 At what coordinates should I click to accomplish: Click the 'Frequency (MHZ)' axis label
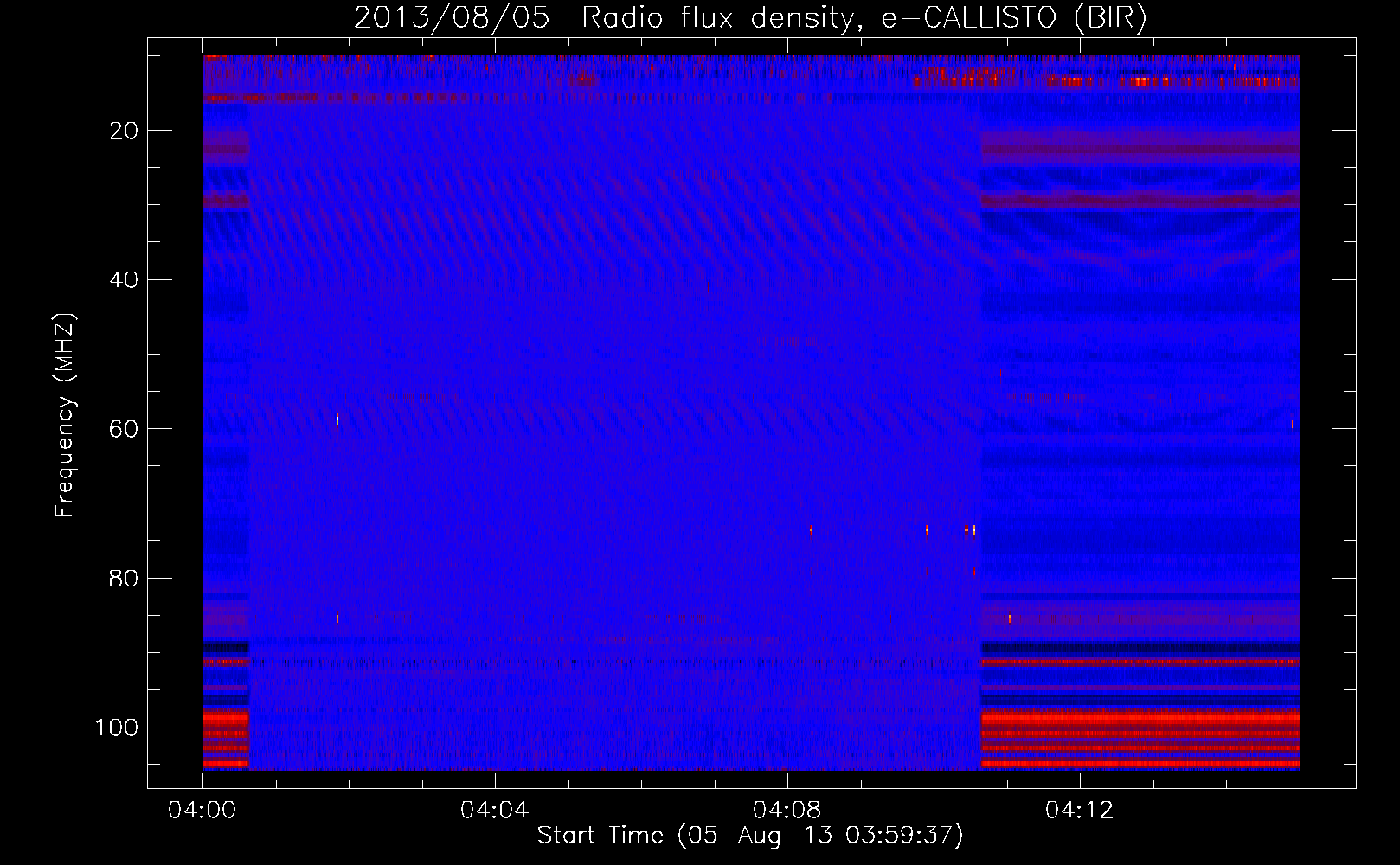click(65, 415)
